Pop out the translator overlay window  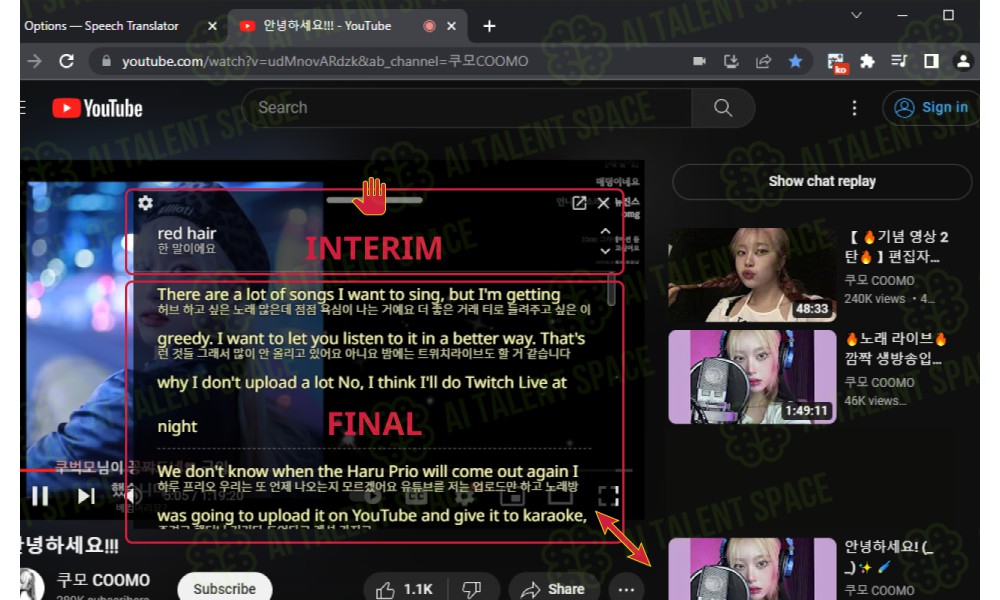point(579,203)
